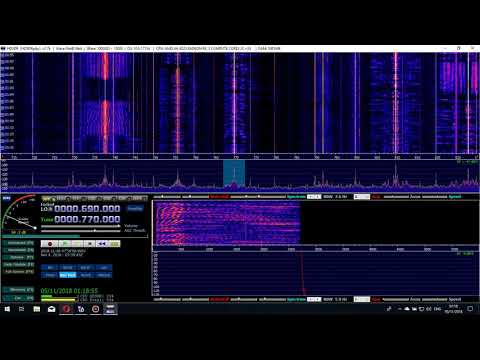Click the lower Waterfall label in AF toolbar
This screenshot has width=480, height=360.
coord(219,299)
